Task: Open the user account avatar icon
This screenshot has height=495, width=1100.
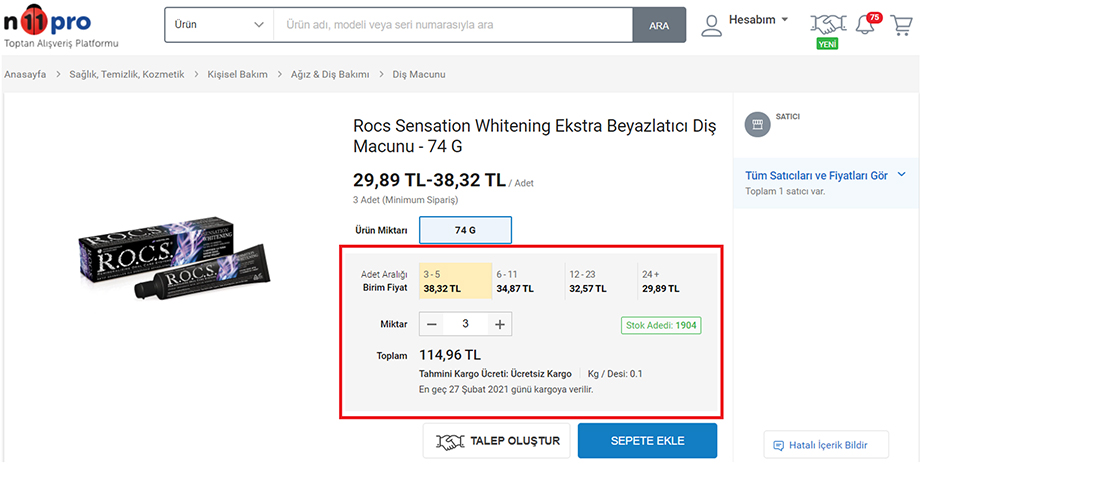Action: coord(711,25)
